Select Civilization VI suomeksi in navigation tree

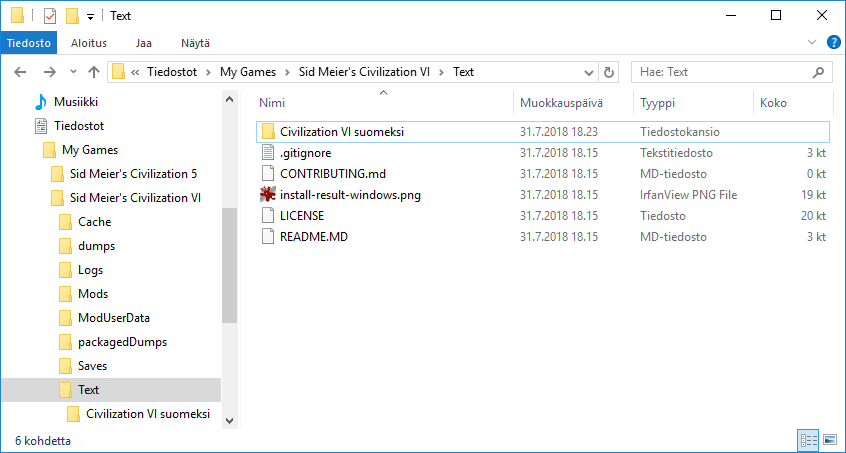pos(148,414)
